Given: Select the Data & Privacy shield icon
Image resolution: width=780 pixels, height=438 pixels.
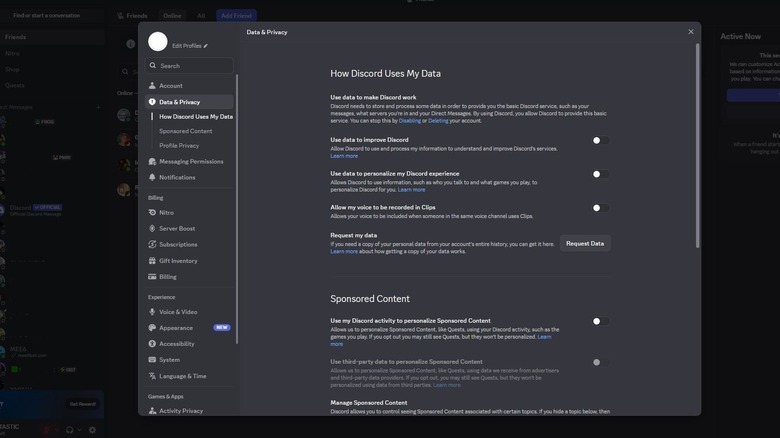Looking at the screenshot, I should point(152,102).
